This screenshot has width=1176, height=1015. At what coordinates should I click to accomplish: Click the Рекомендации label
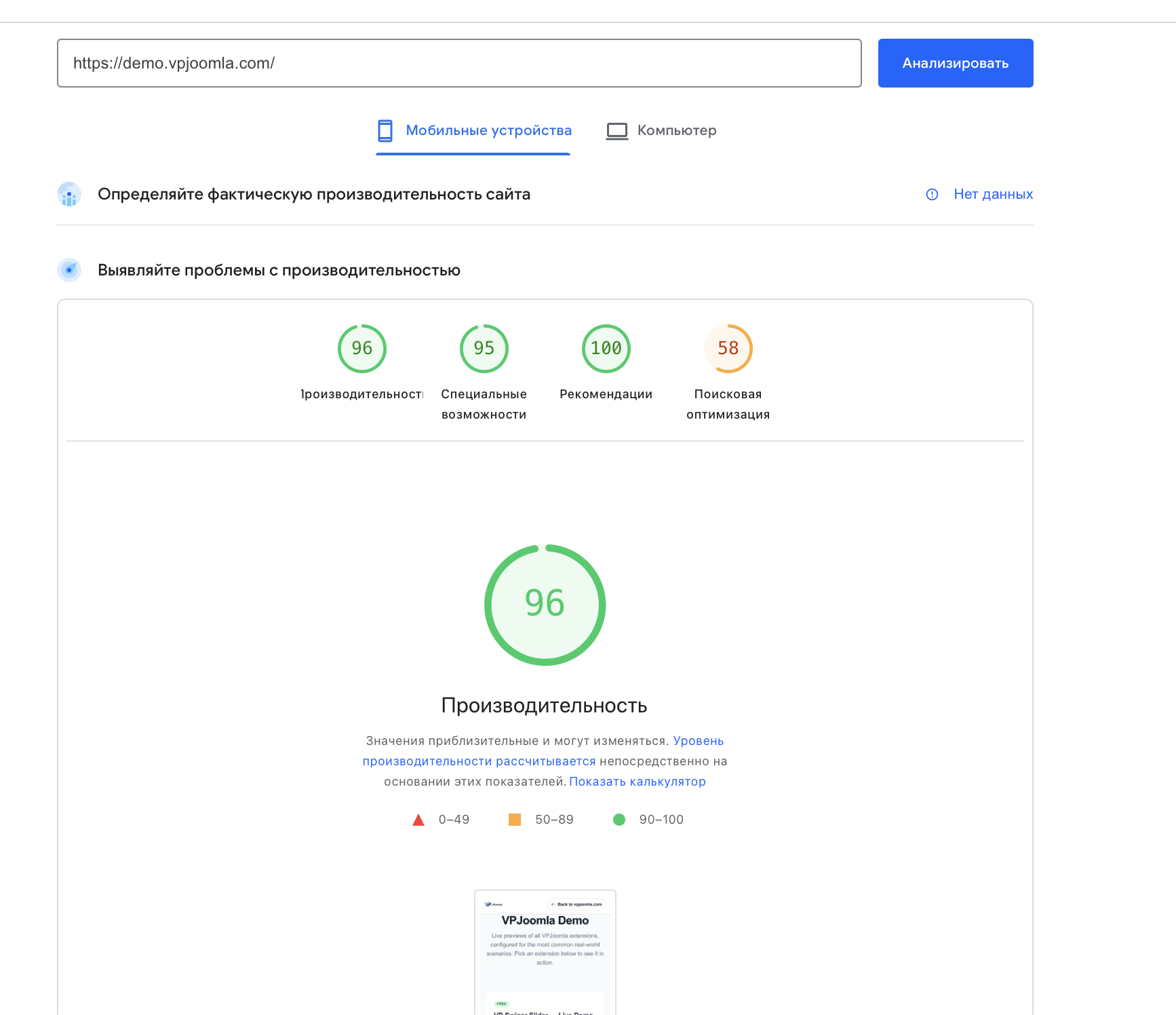coord(606,394)
